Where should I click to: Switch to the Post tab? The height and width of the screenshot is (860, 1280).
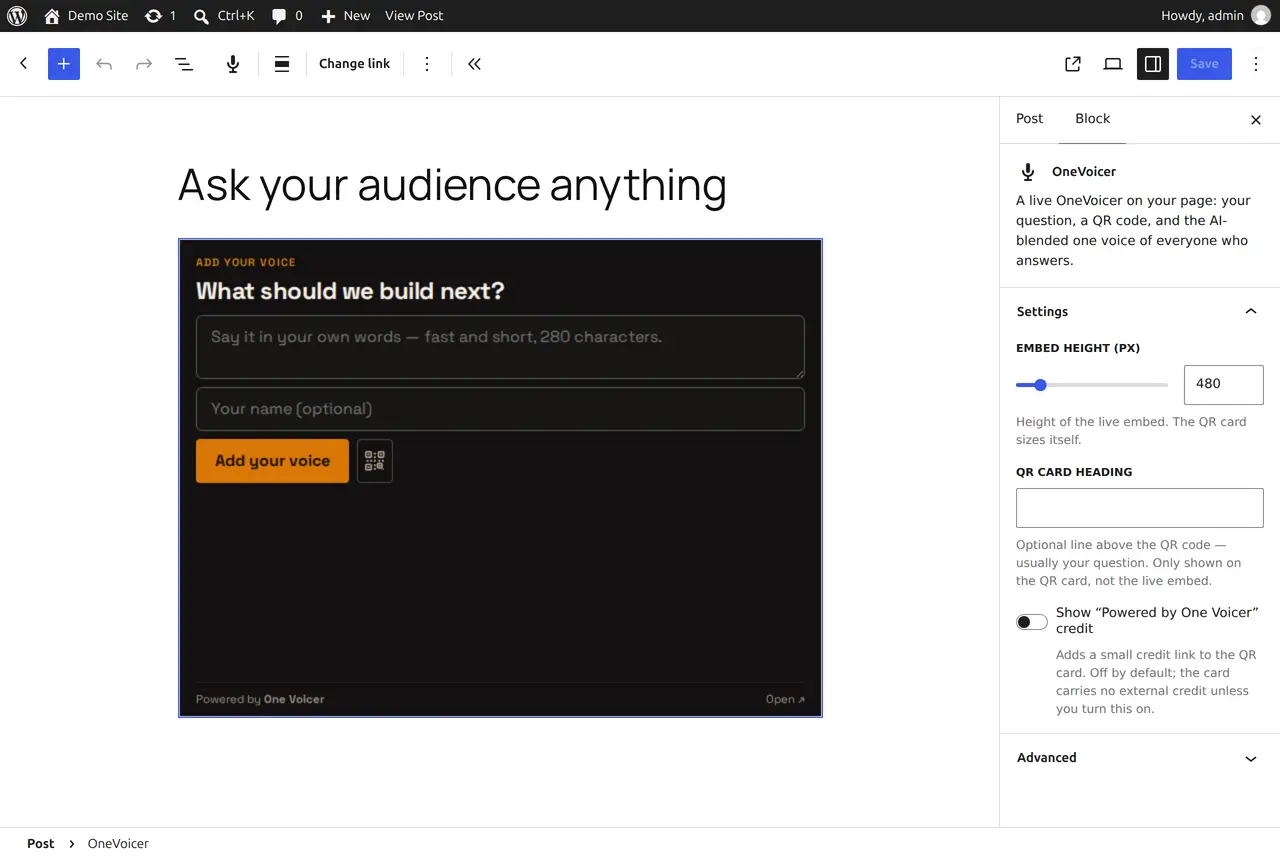(1029, 119)
